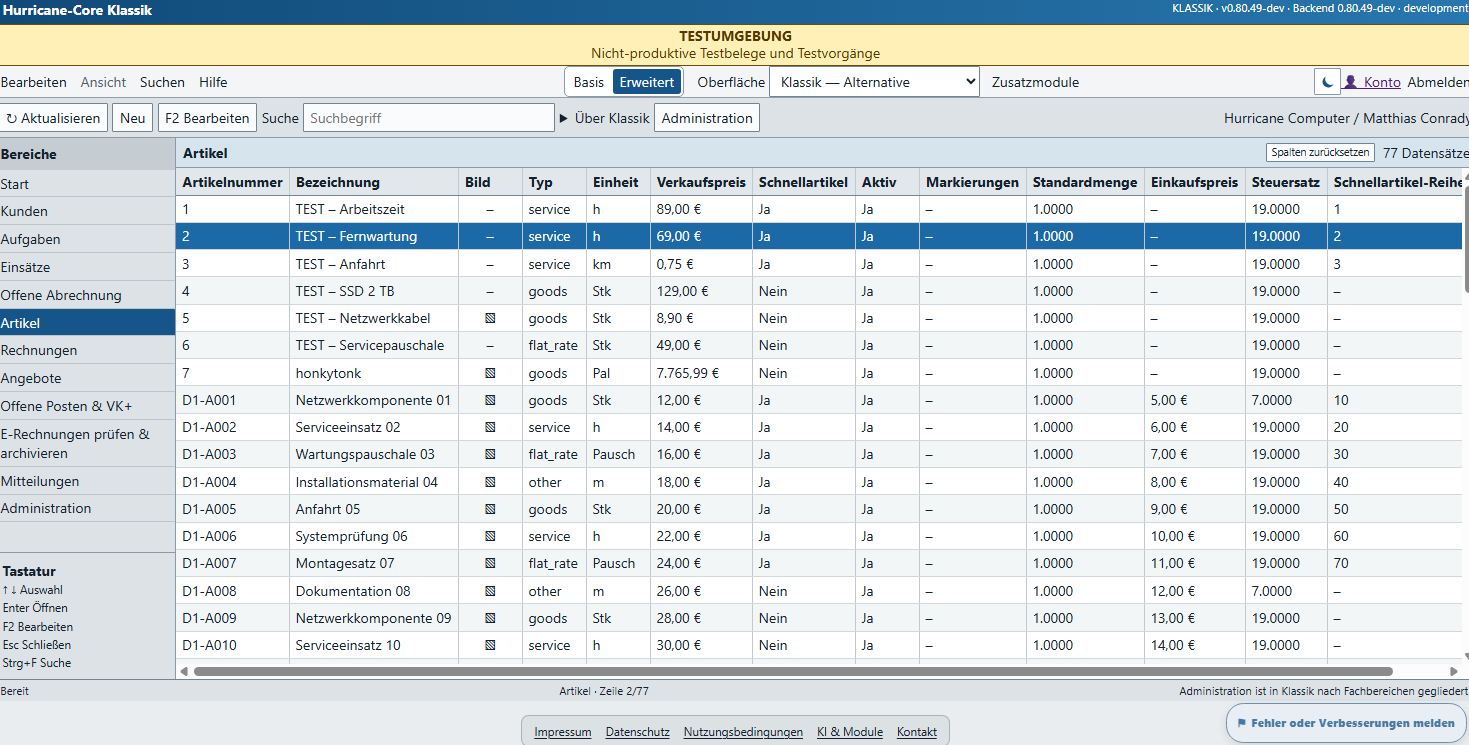Open the Datenschutz footer link
This screenshot has height=745, width=1469.
click(x=638, y=732)
